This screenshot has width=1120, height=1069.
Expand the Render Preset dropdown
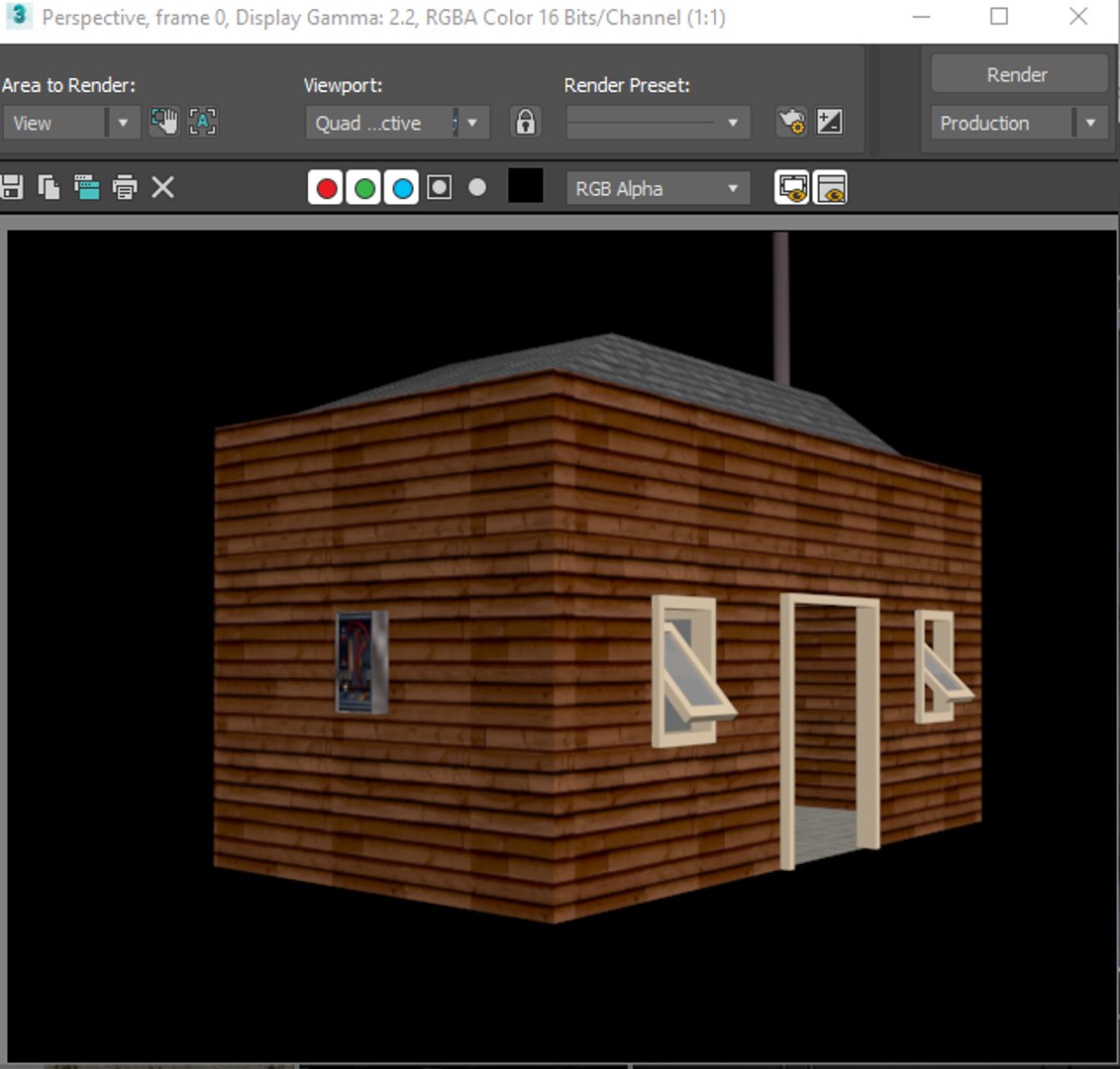pos(658,123)
